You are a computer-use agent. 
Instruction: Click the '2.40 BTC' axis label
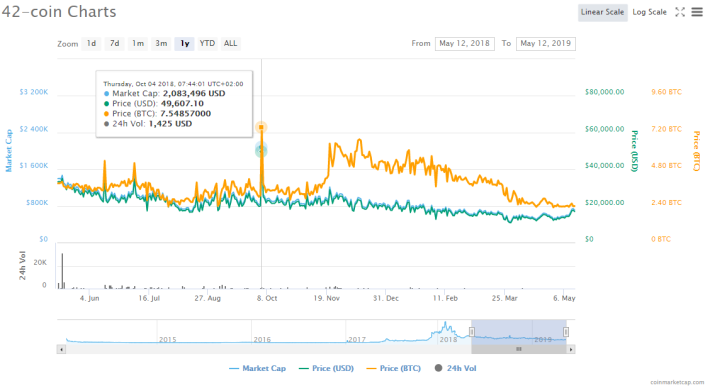coord(667,203)
